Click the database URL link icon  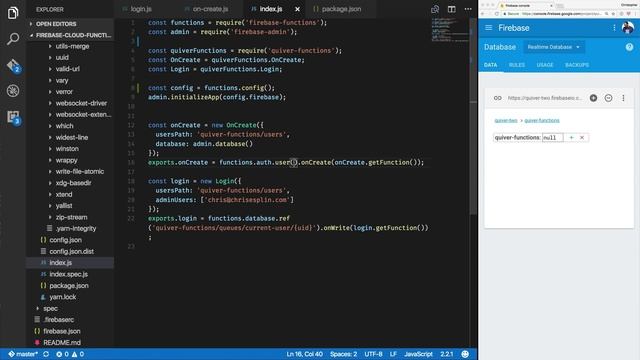point(498,98)
